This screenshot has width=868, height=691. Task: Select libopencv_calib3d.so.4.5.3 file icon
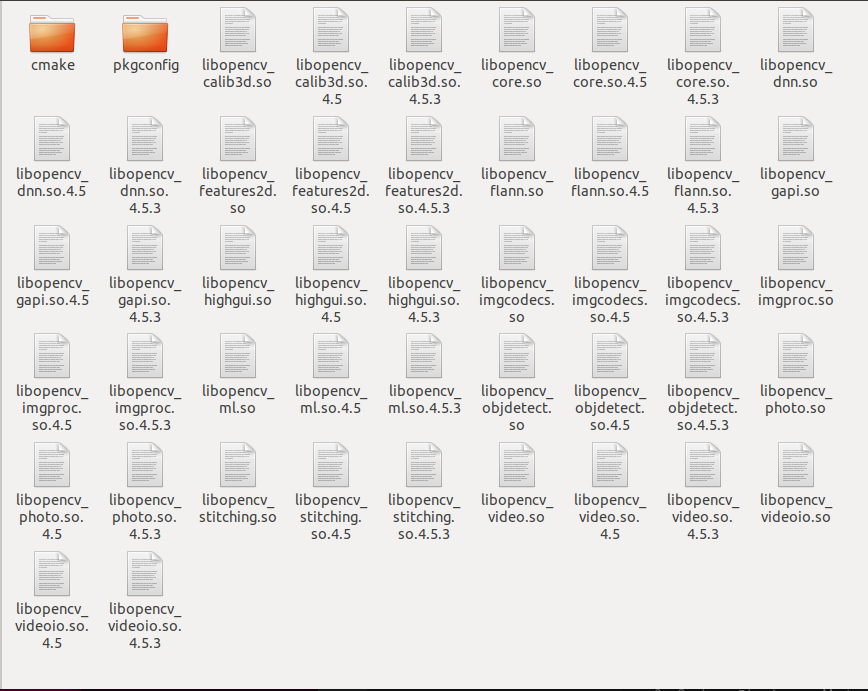(424, 30)
